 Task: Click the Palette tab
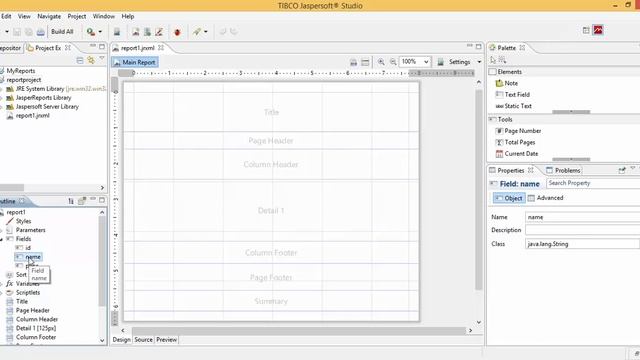pos(507,48)
